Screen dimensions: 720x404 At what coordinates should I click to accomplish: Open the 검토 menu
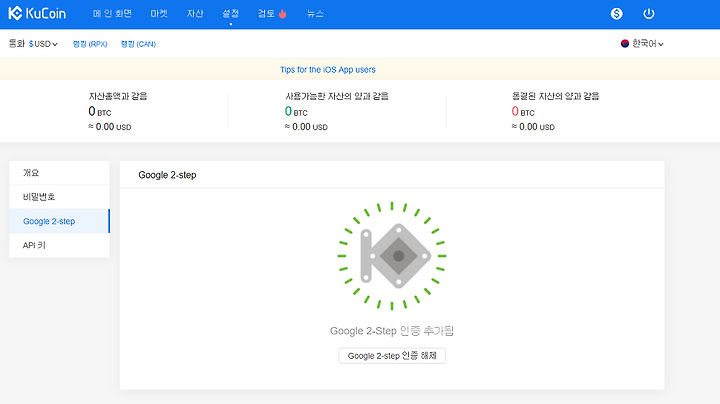pyautogui.click(x=266, y=14)
